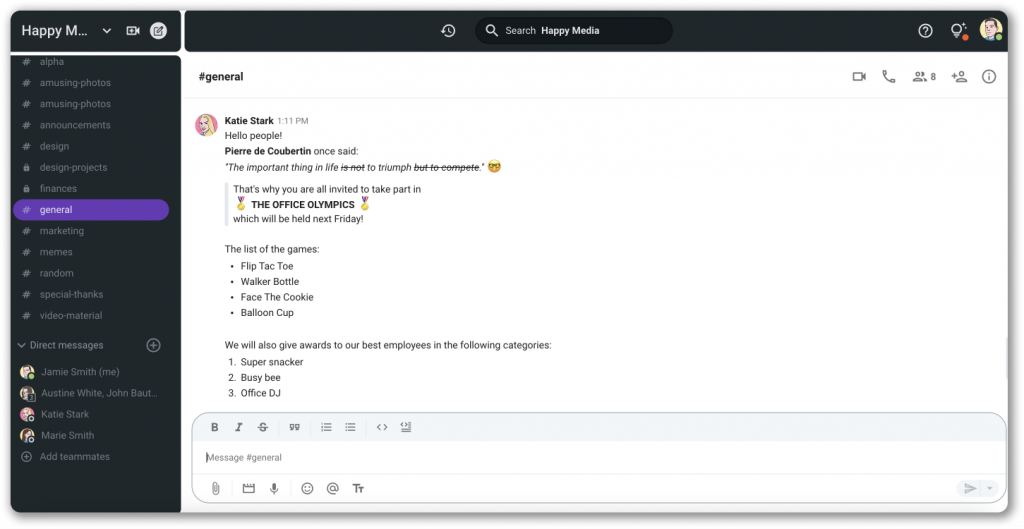The height and width of the screenshot is (529, 1024).
Task: Open the emoji picker
Action: click(307, 489)
